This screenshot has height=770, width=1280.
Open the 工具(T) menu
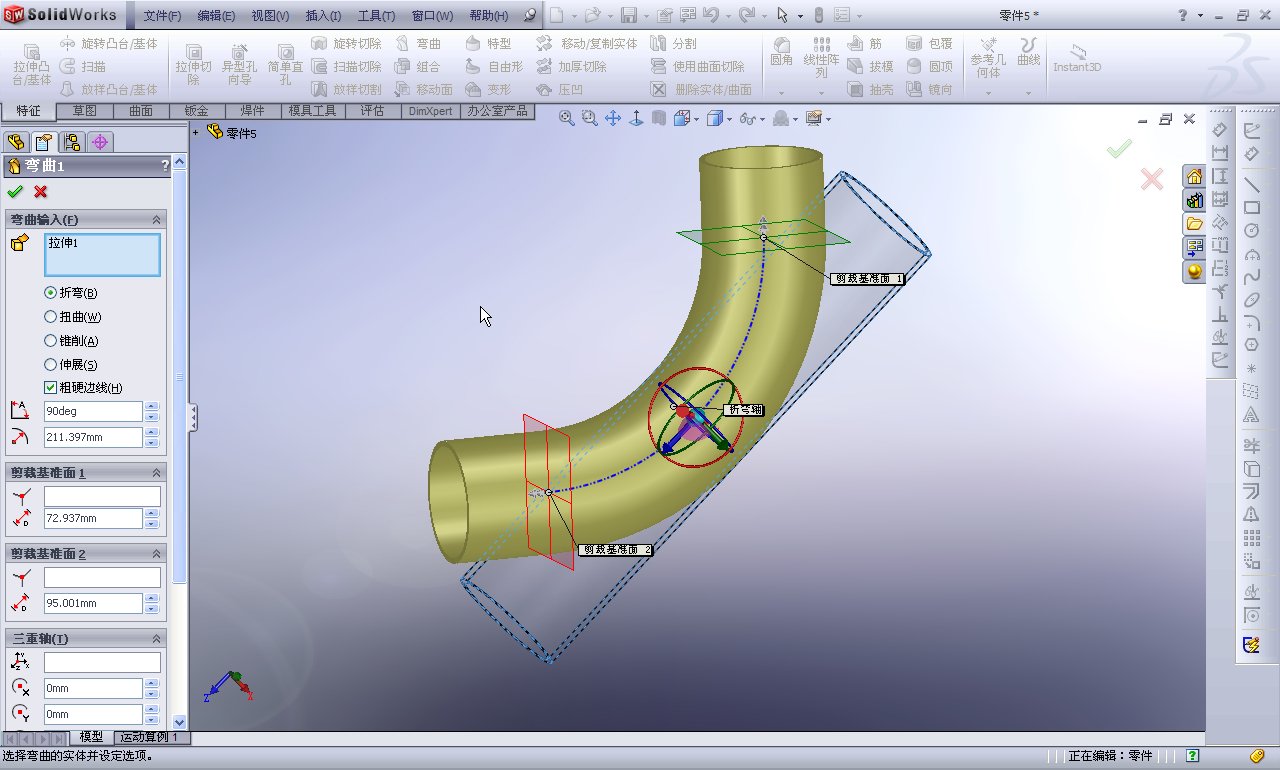point(376,16)
